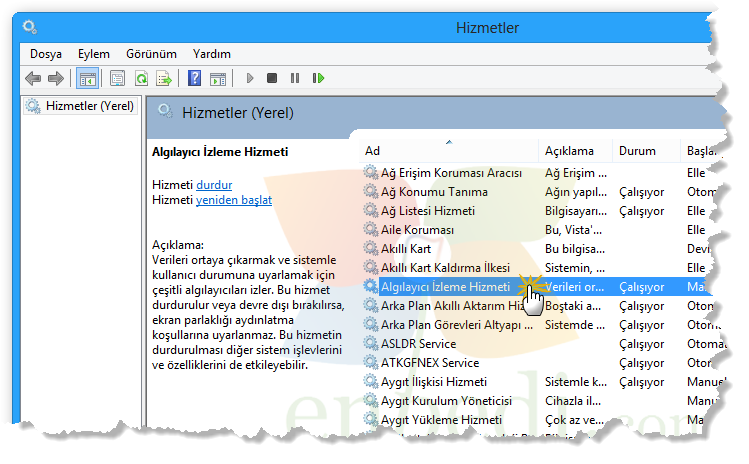This screenshot has height=464, width=749.
Task: Click Çalışıyor status of Aygıt İlişkisi Hizmeti
Action: click(x=642, y=382)
